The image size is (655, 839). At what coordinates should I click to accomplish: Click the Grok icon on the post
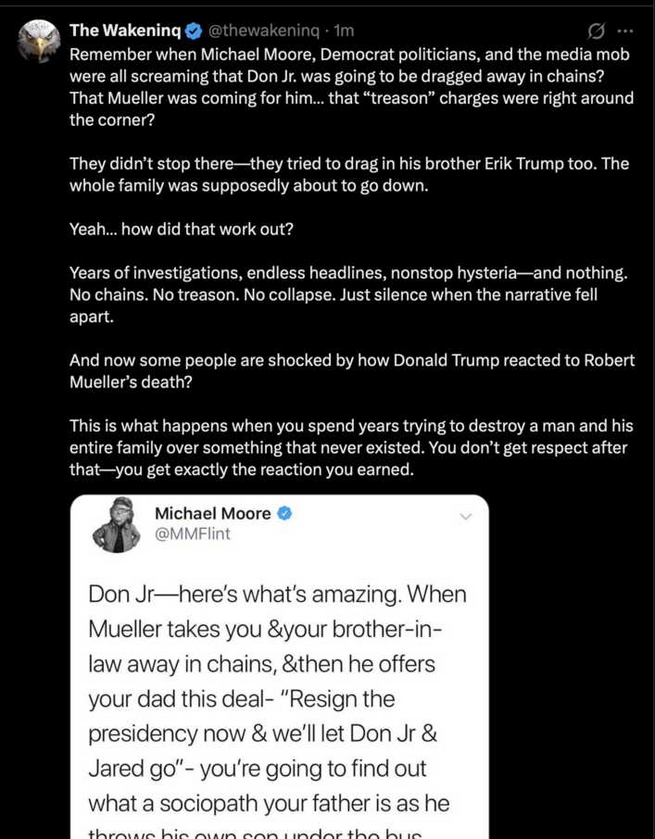[x=596, y=31]
